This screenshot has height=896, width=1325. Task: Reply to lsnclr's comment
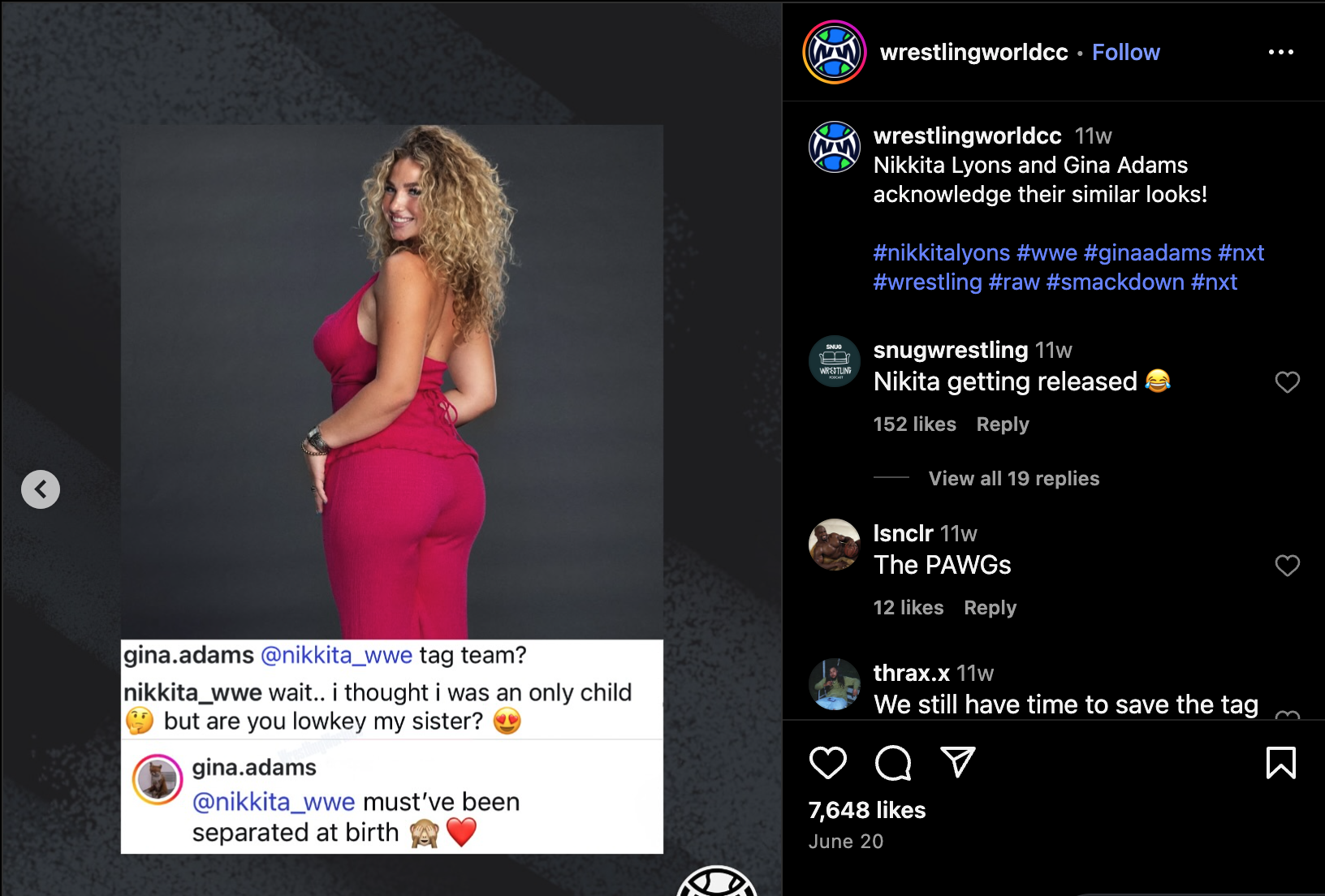991,608
